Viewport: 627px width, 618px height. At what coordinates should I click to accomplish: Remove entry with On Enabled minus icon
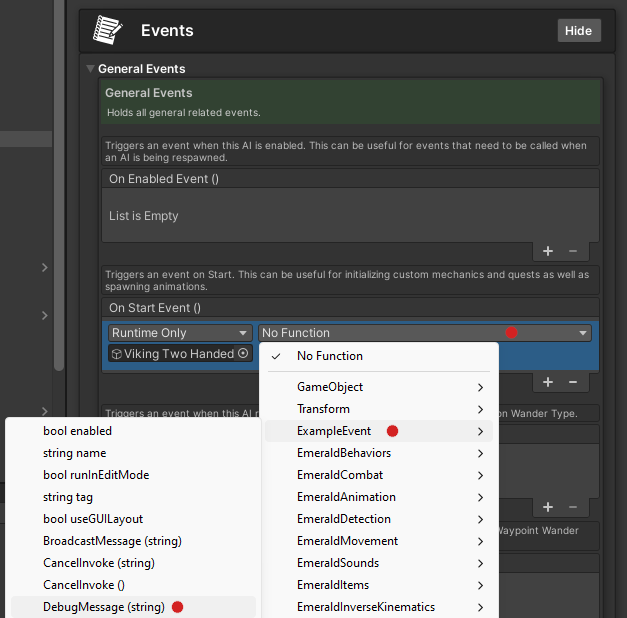click(x=573, y=251)
